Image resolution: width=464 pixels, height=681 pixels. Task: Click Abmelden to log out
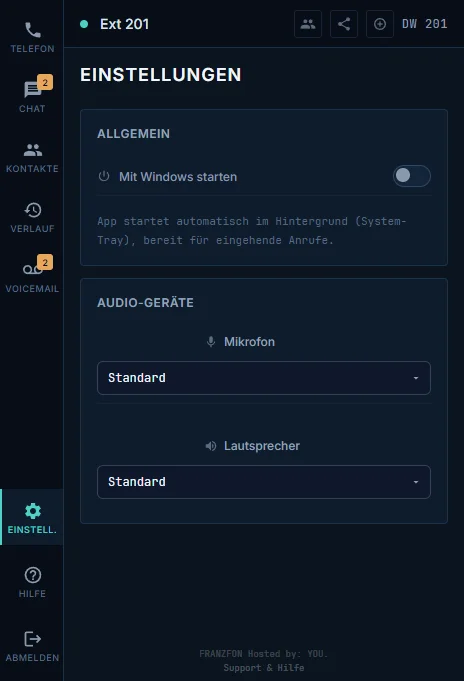pos(32,646)
